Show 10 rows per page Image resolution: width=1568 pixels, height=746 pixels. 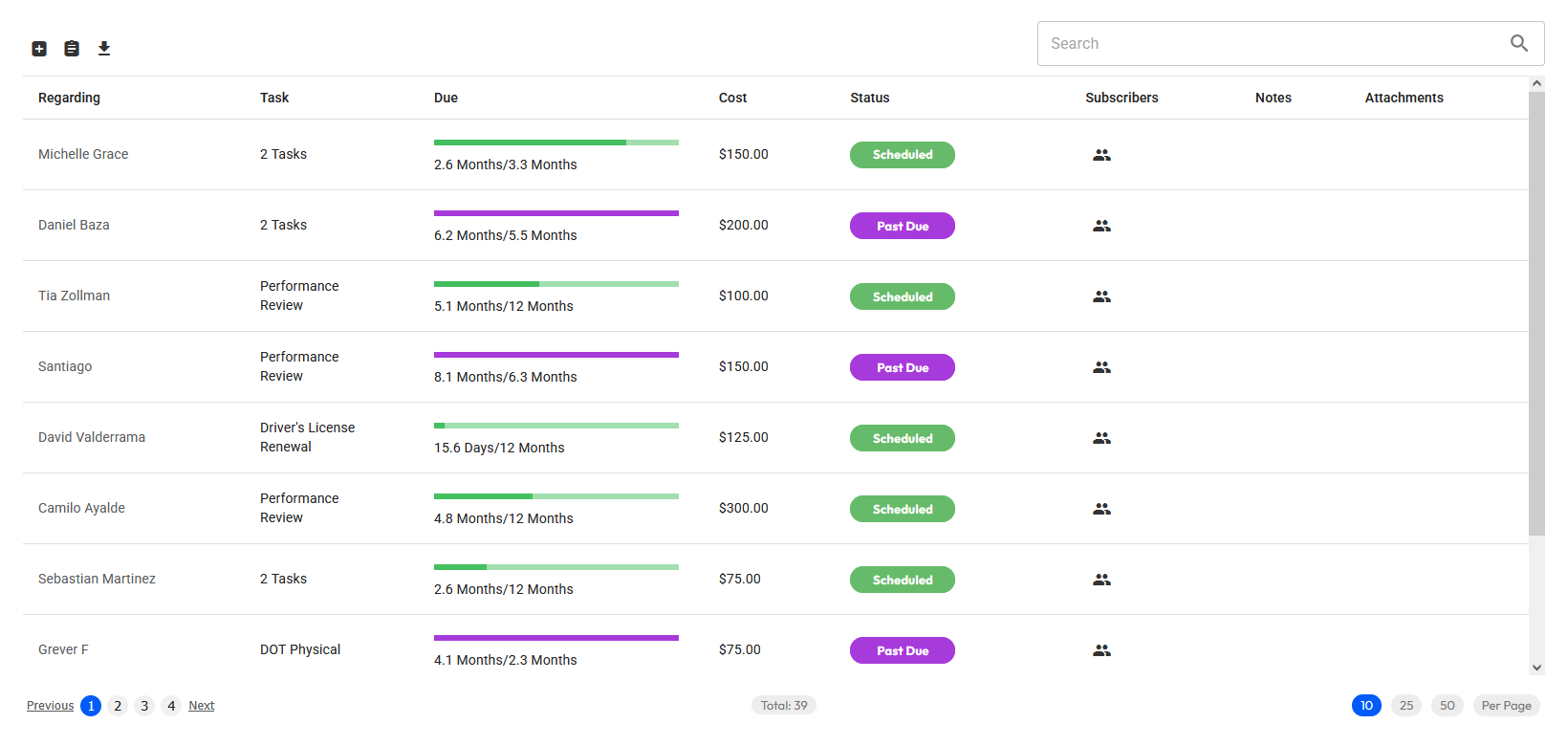coord(1366,706)
